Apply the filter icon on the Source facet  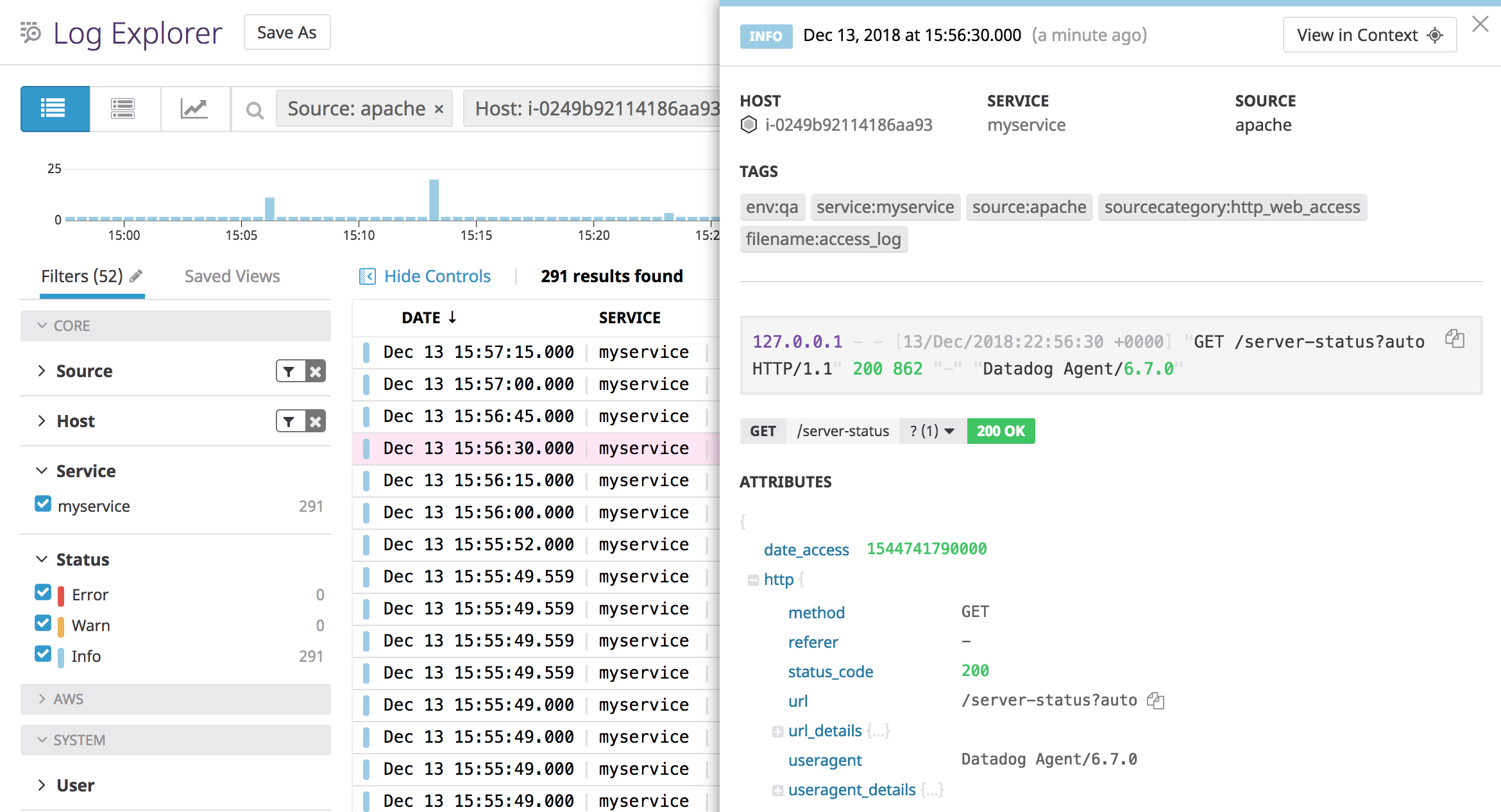point(288,371)
